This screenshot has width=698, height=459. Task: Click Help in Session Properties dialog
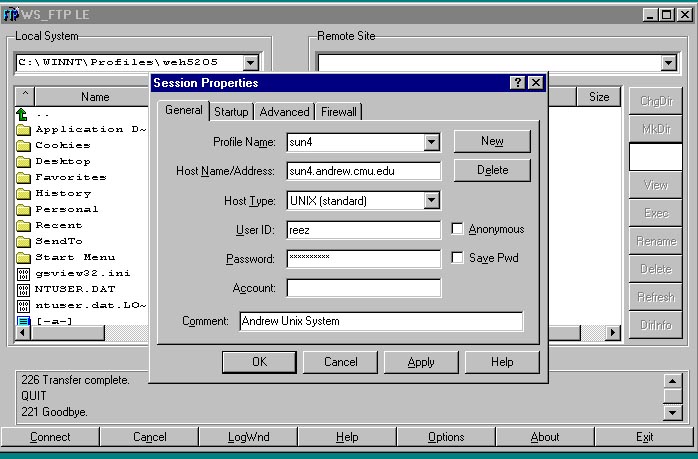tap(502, 362)
